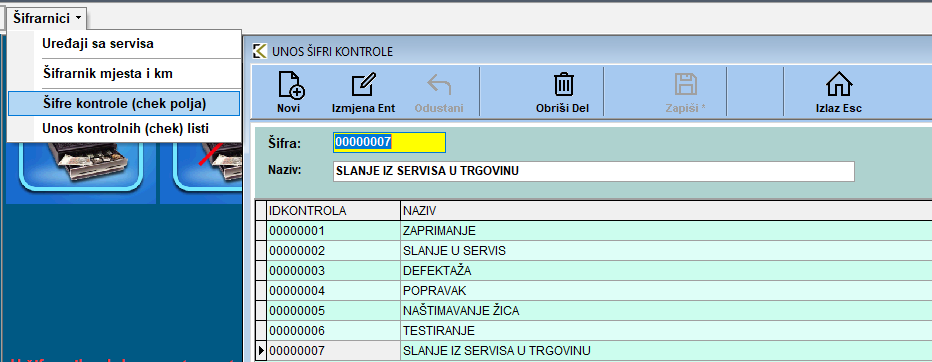Click into the Naziv input field

click(593, 171)
